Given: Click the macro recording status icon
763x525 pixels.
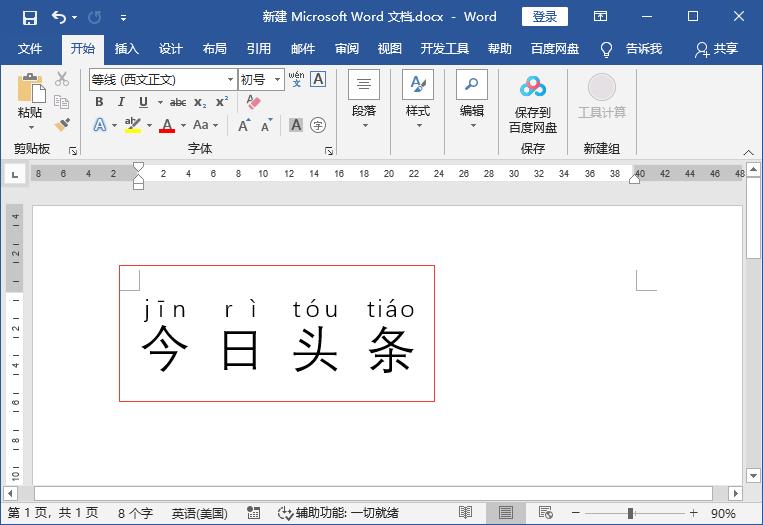Looking at the screenshot, I should pyautogui.click(x=254, y=512).
